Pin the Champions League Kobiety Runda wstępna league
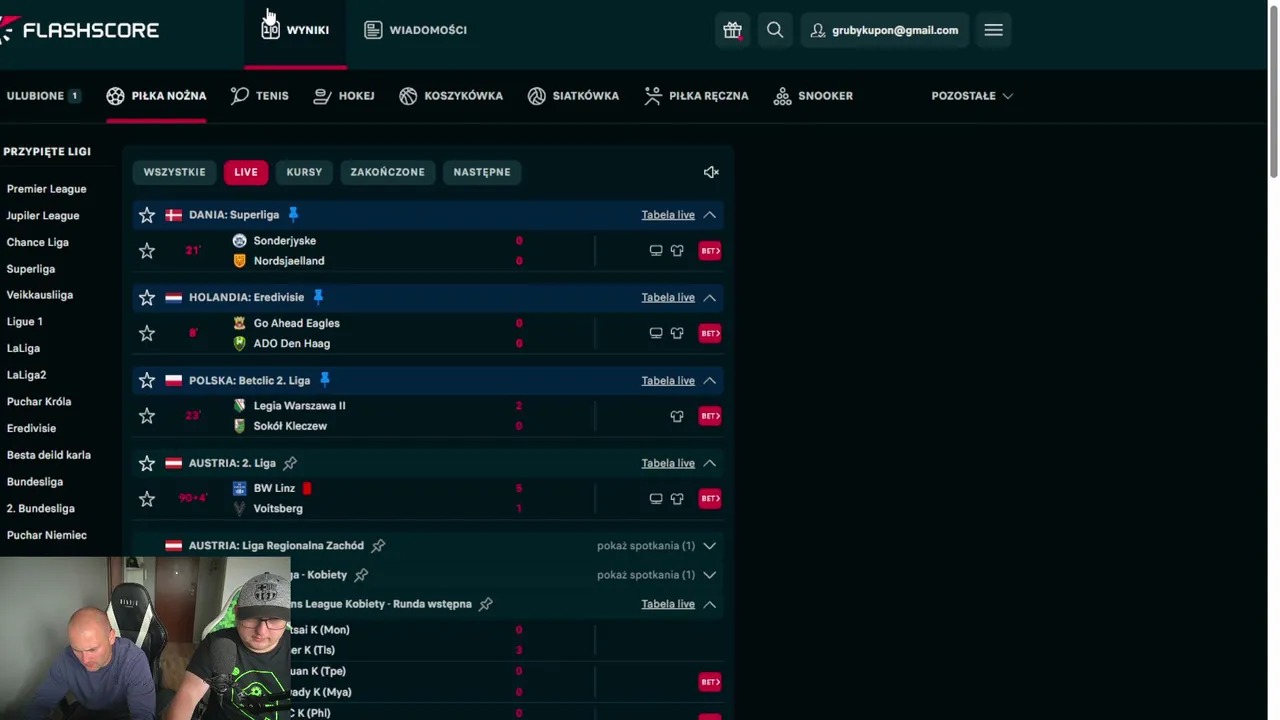The height and width of the screenshot is (720, 1280). click(x=485, y=604)
